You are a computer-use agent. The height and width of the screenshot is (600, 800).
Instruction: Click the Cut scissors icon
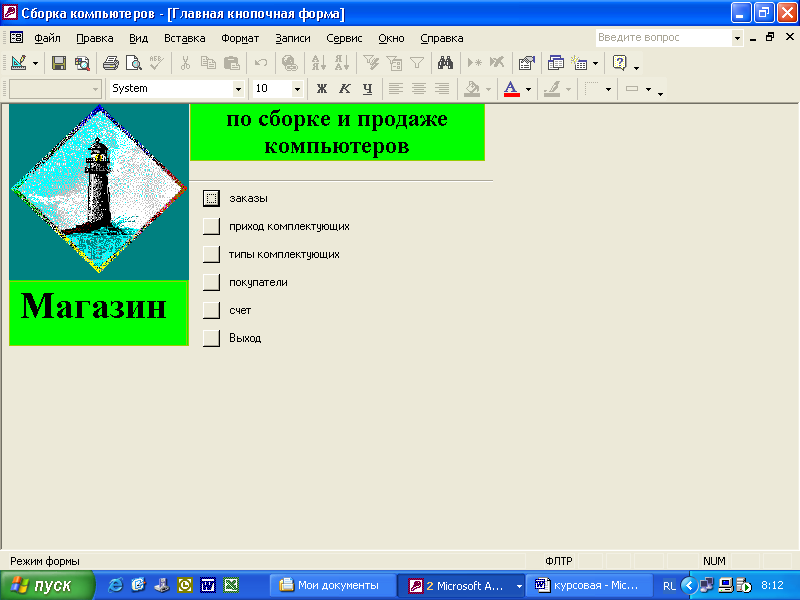(x=185, y=63)
